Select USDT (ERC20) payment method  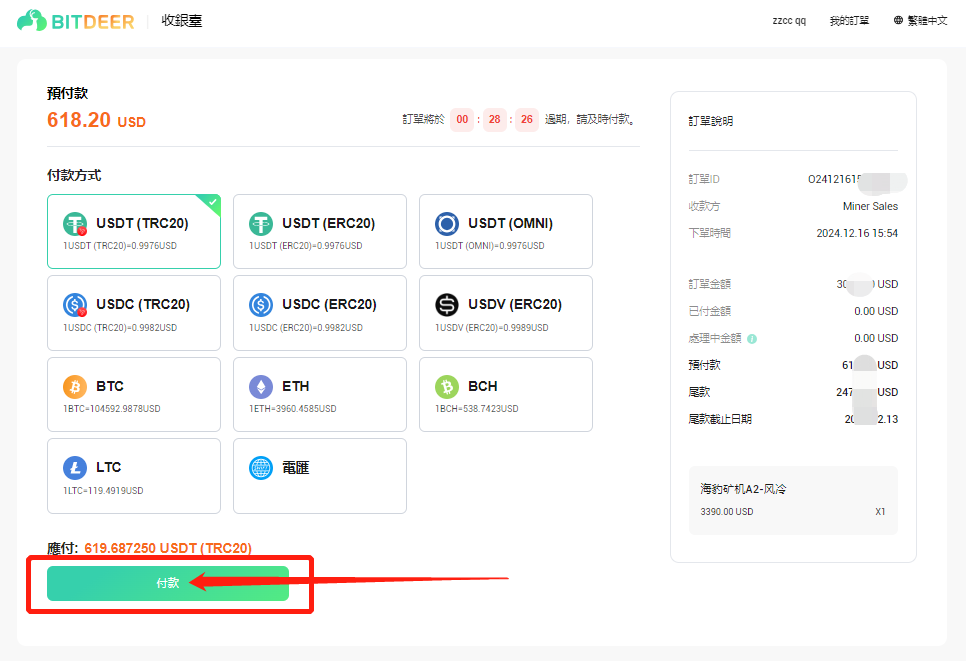320,232
